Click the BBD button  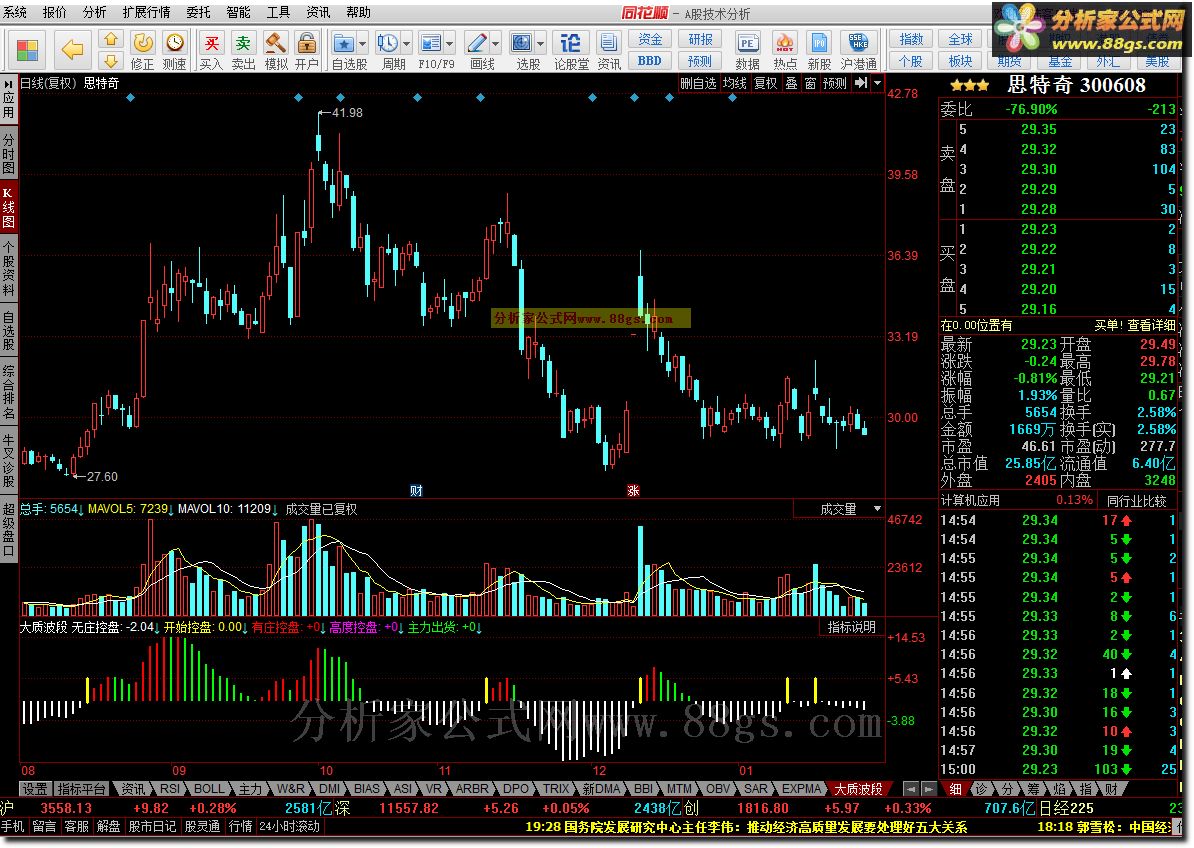pos(650,61)
